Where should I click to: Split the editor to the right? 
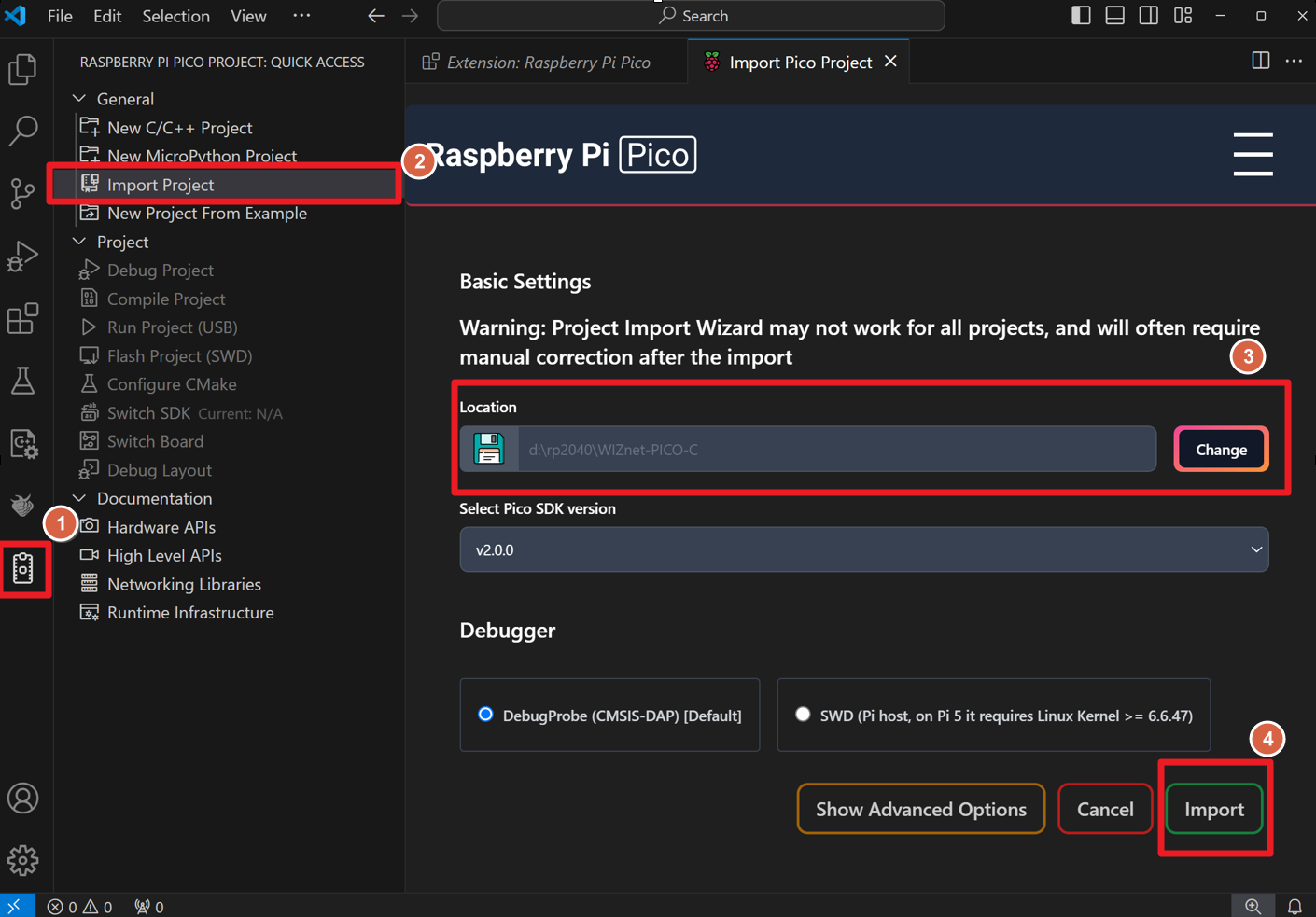click(x=1260, y=61)
